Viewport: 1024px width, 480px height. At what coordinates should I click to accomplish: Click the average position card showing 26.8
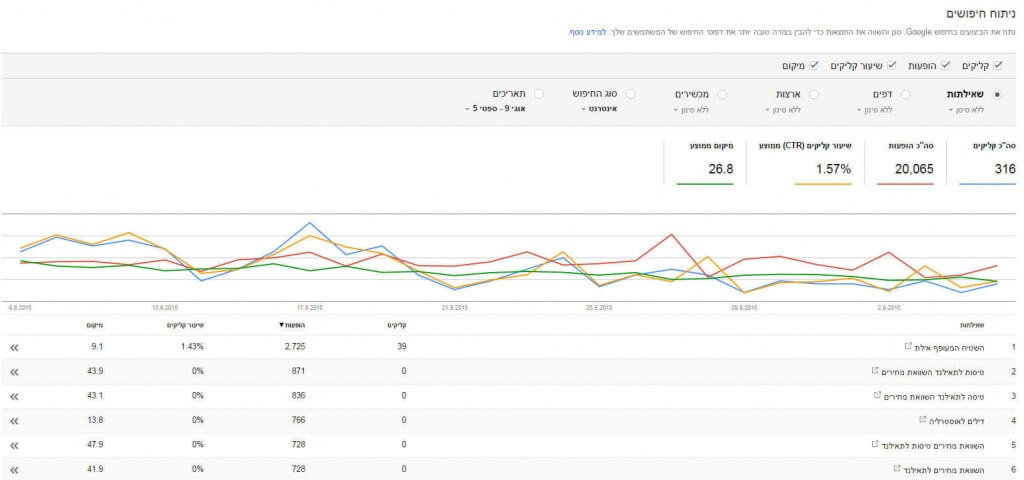[x=705, y=162]
